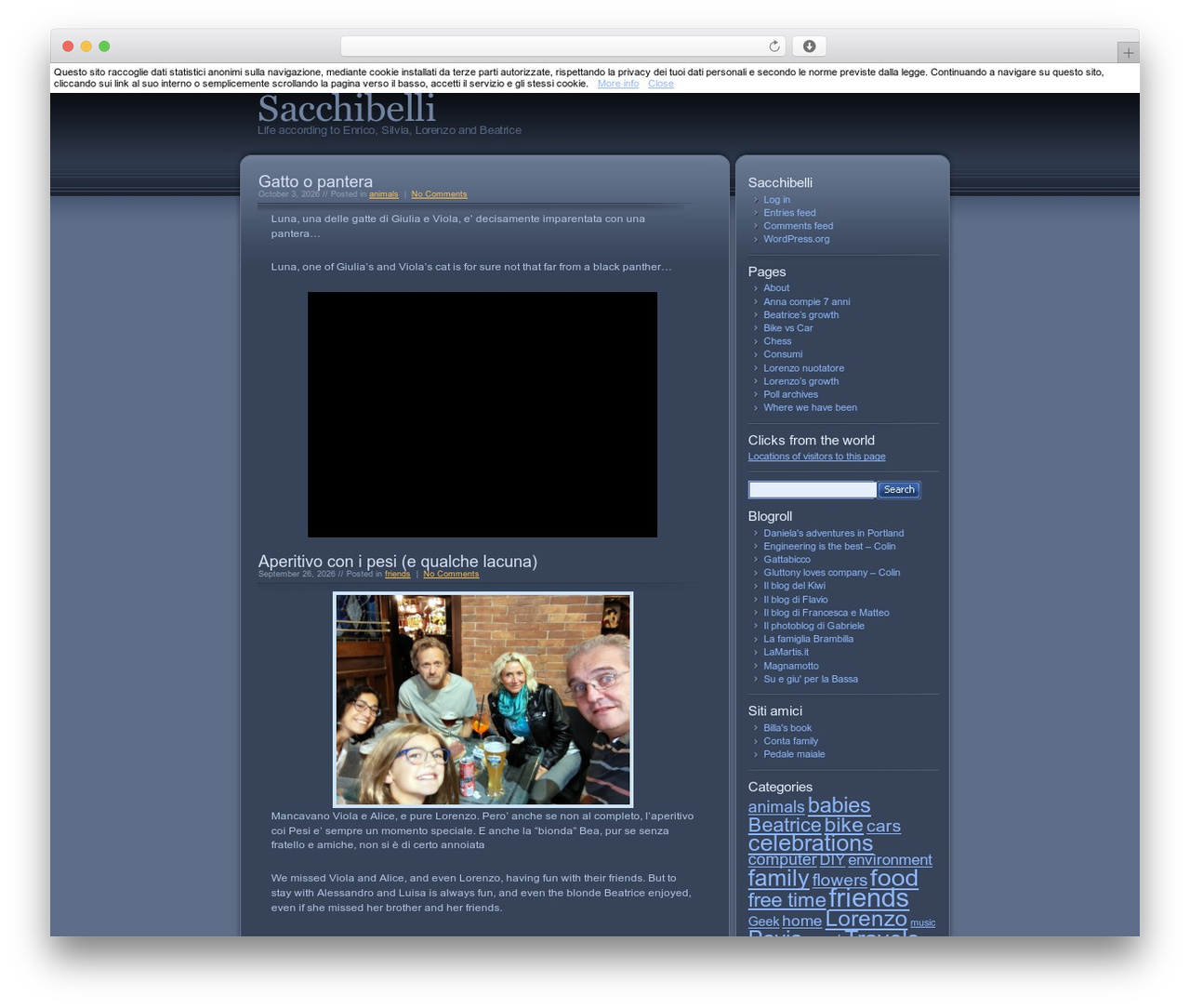Open Il photoblog di Gabriele
The width and height of the screenshot is (1190, 1008).
813,626
